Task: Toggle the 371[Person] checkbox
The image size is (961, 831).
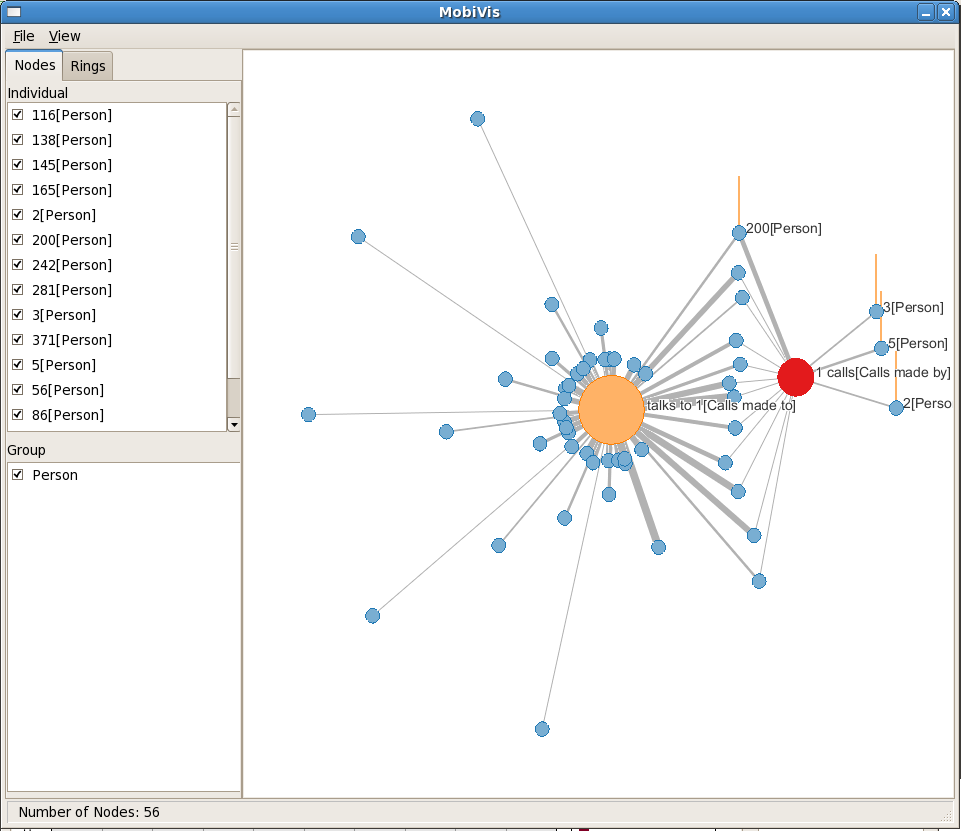Action: (x=18, y=340)
